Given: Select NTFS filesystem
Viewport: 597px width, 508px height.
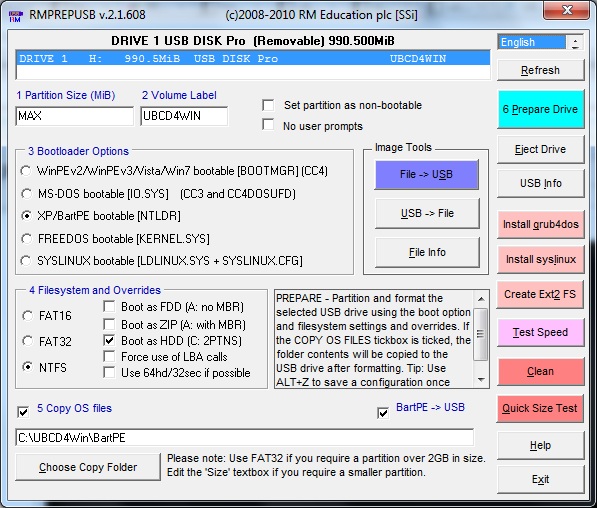Looking at the screenshot, I should click(x=27, y=367).
